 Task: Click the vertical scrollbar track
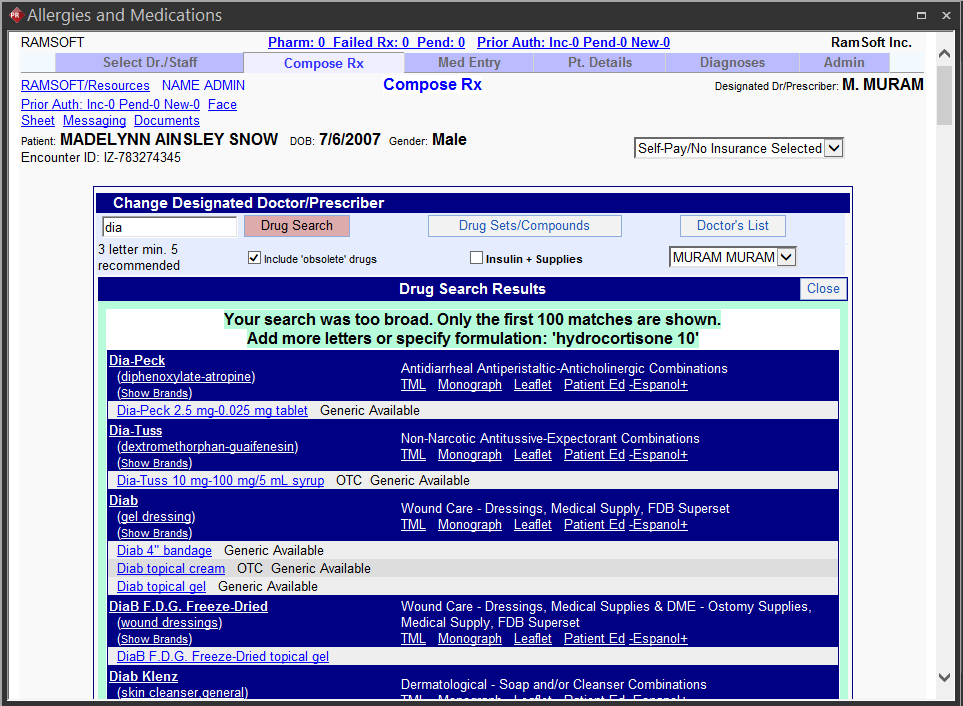[945, 400]
